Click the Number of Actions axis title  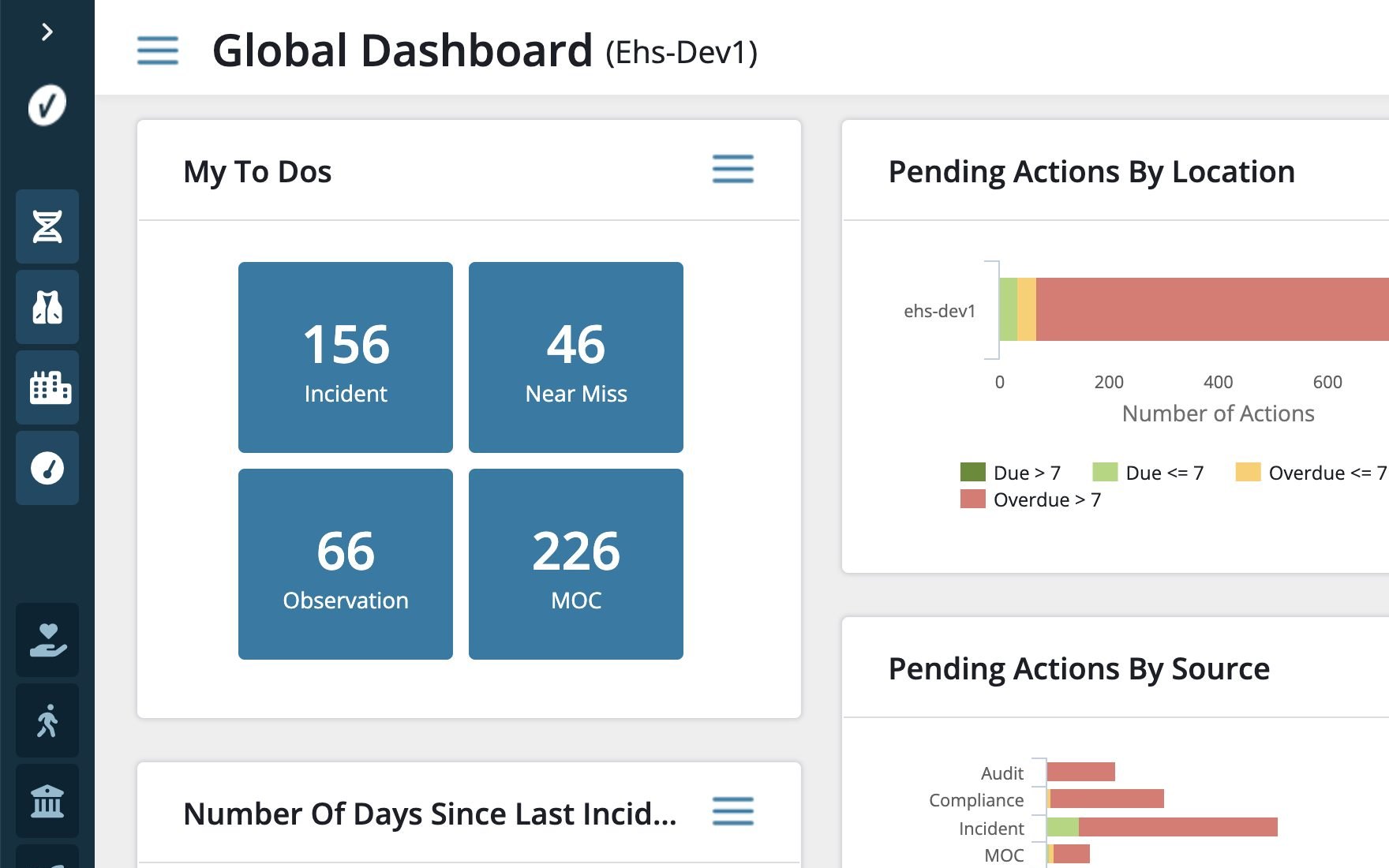[1218, 413]
